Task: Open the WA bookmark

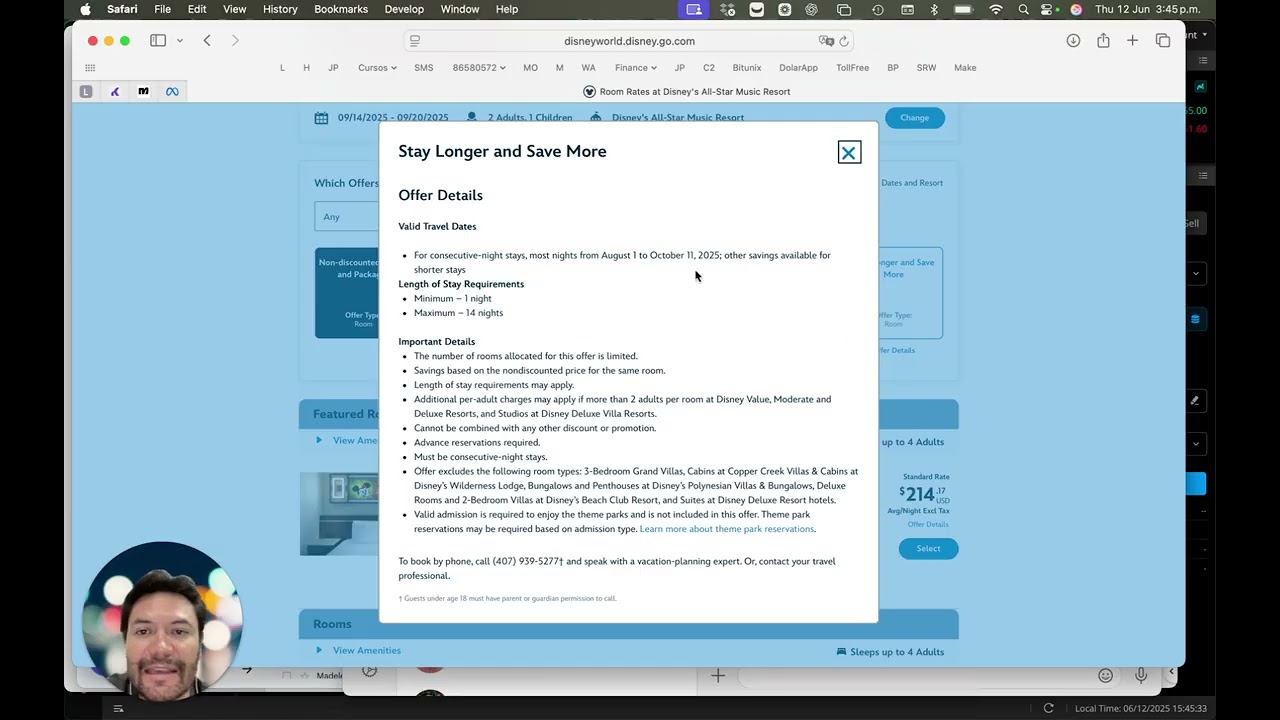Action: pos(588,68)
